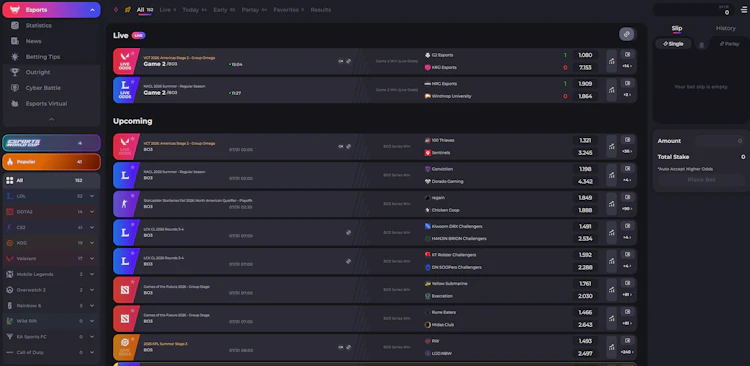Select the All games filter

pyautogui.click(x=52, y=180)
